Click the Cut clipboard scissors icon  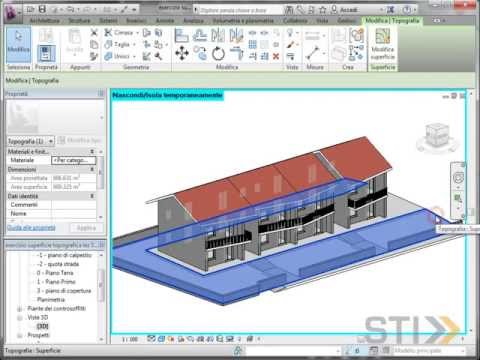pyautogui.click(x=94, y=32)
